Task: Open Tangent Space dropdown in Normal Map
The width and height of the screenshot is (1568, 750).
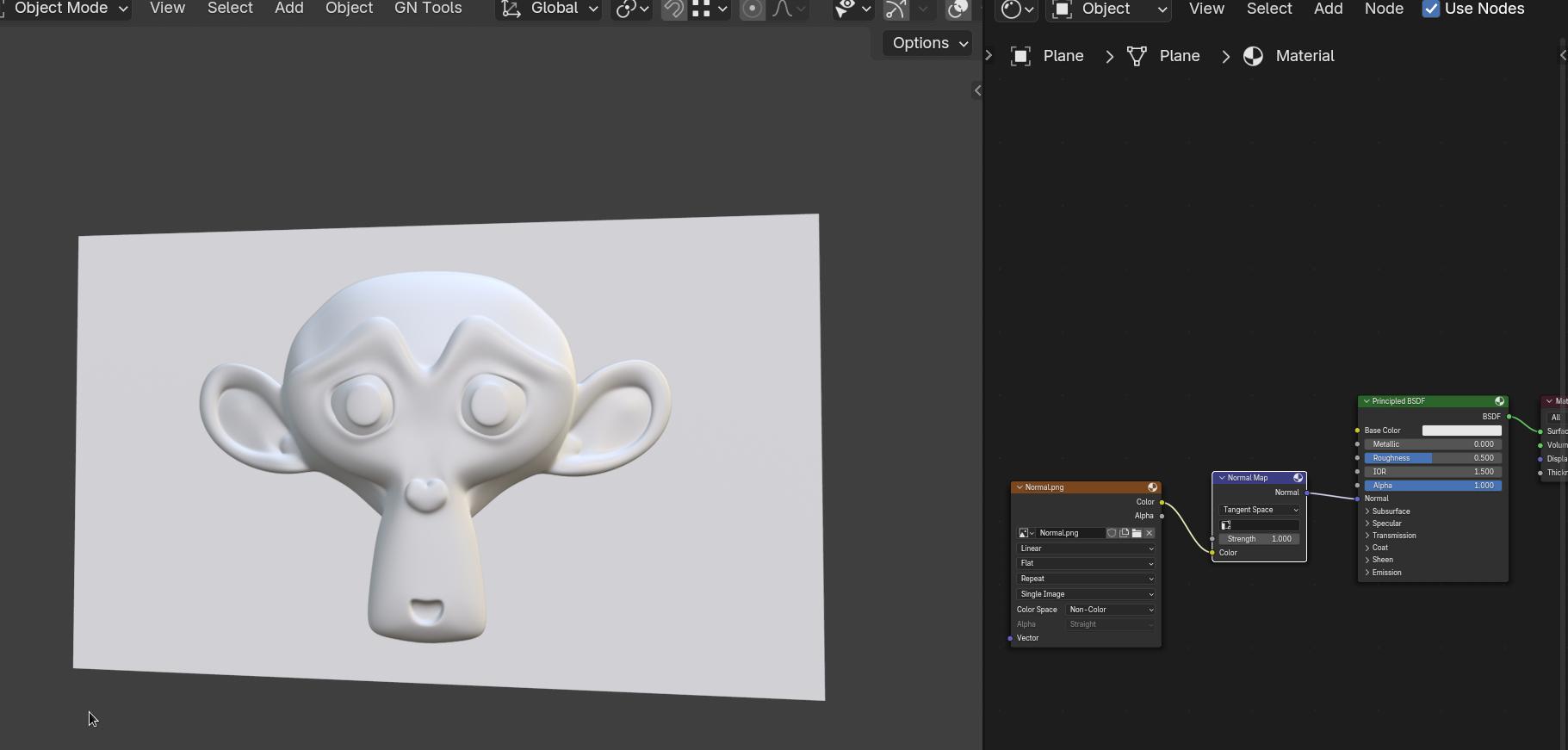Action: pos(1259,510)
